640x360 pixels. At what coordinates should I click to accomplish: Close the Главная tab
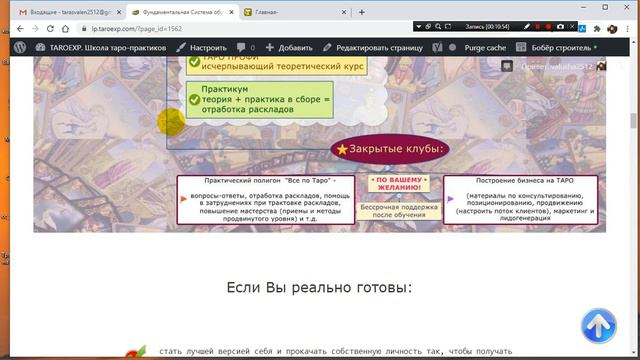(344, 12)
